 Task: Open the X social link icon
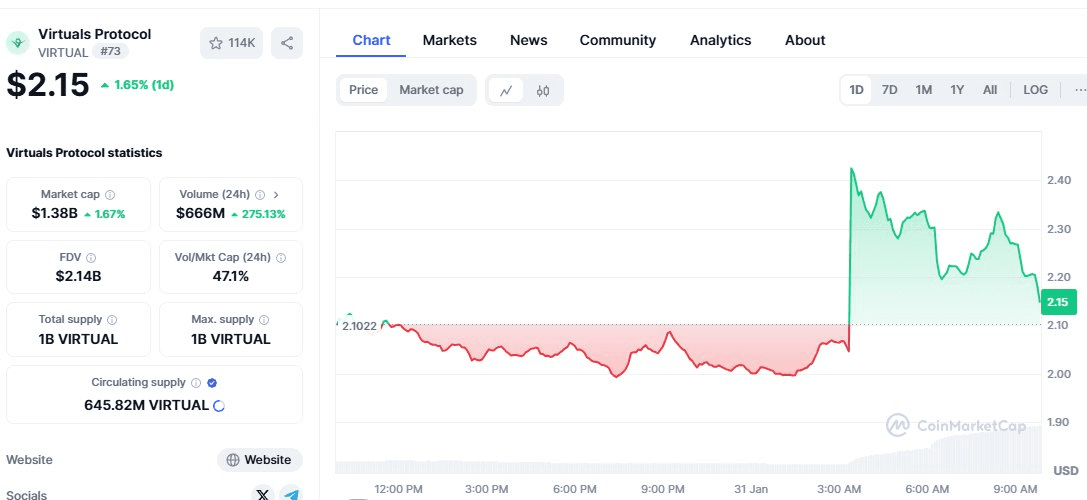click(262, 494)
